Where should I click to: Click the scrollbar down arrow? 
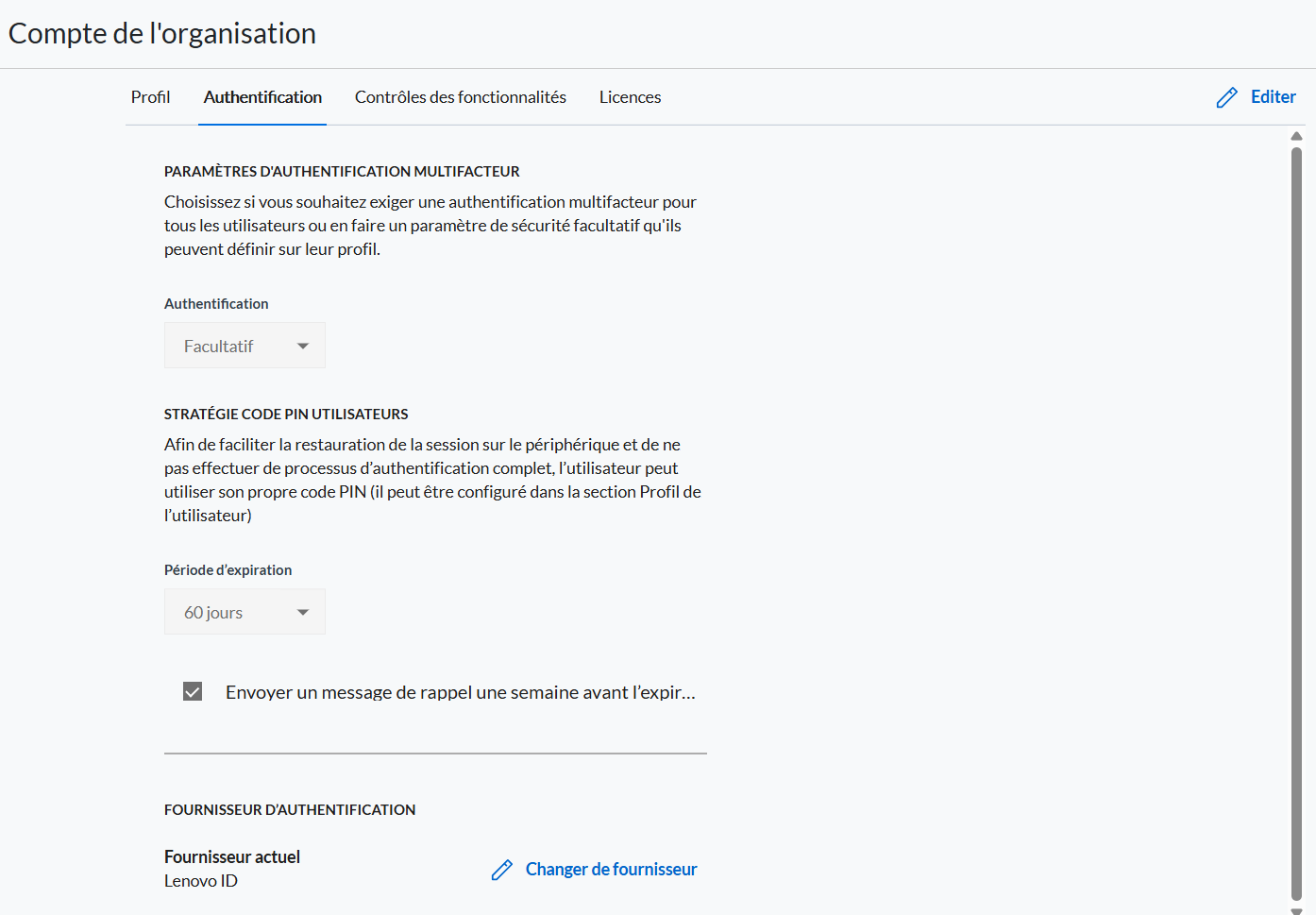tap(1296, 910)
